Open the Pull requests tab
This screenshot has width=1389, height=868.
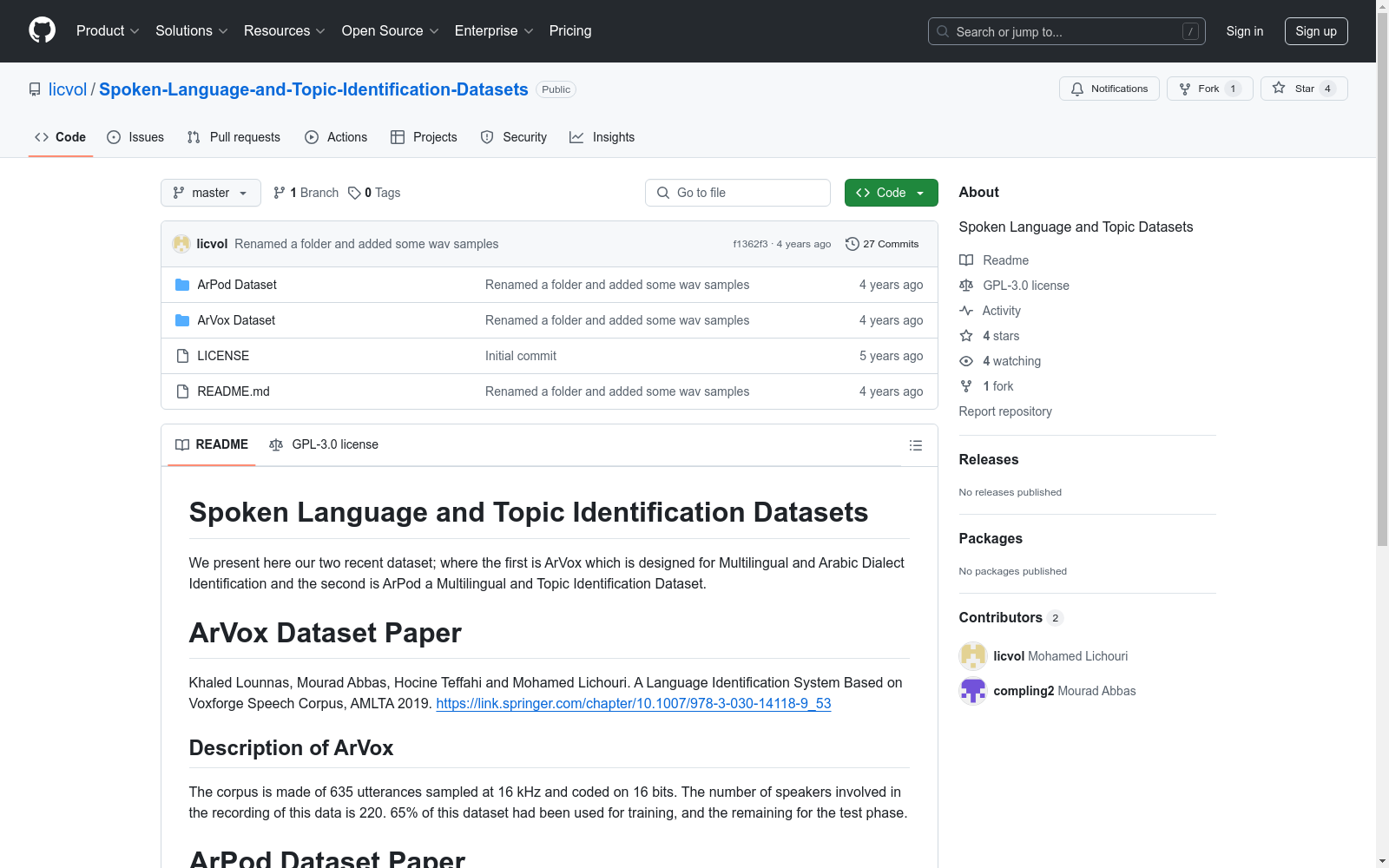tap(234, 137)
